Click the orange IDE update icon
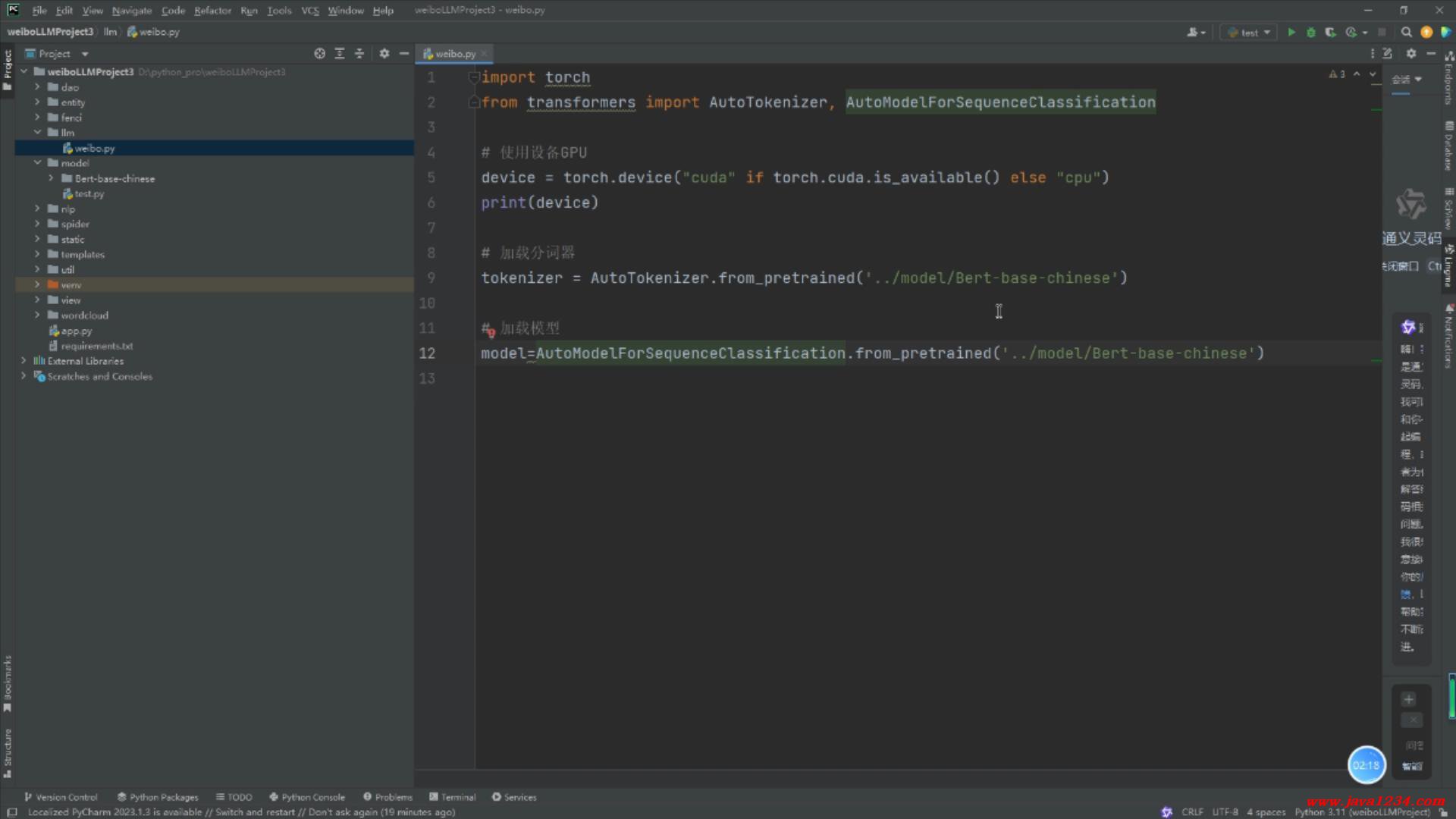Screen dimensions: 1456x819 coord(1426,33)
